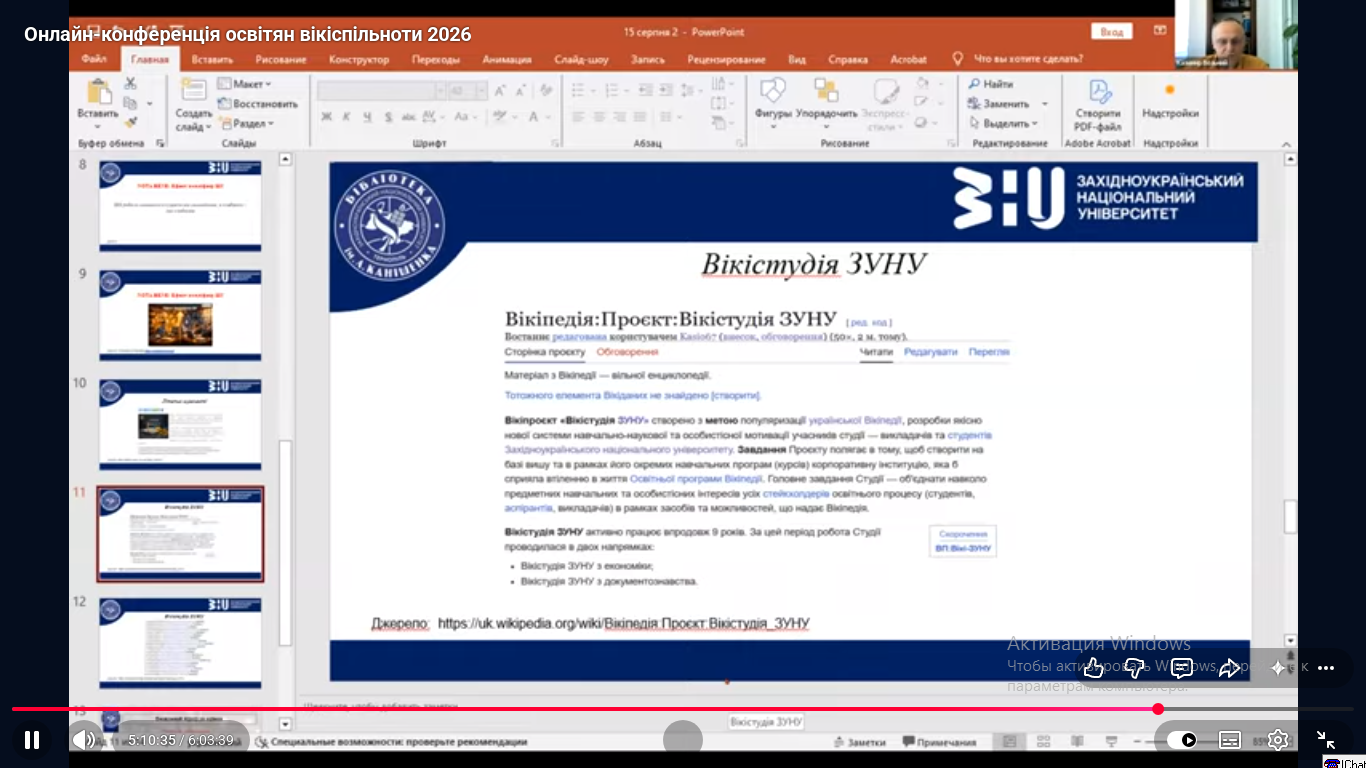Click the Редагувати link on wiki page
The height and width of the screenshot is (768, 1366).
tap(930, 352)
